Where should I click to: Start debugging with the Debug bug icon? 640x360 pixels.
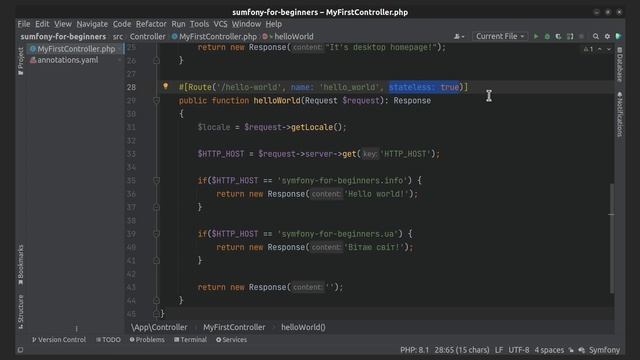coord(547,36)
